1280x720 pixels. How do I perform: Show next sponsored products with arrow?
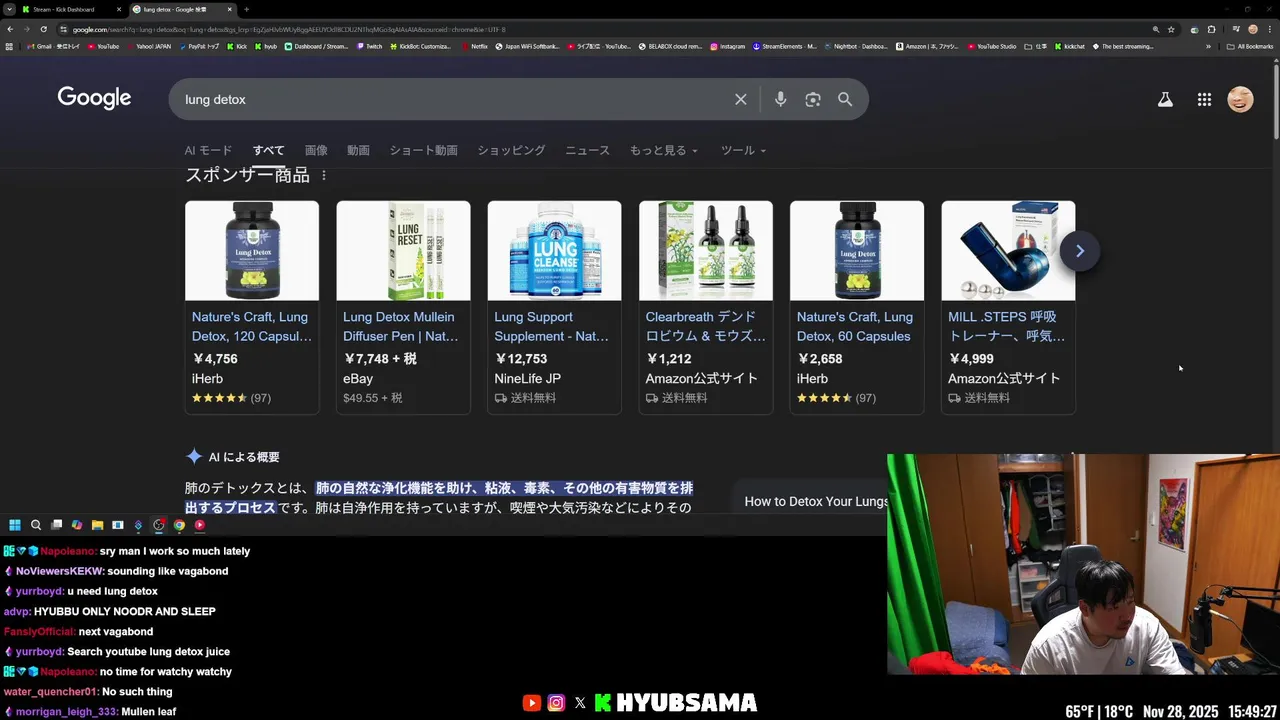[1079, 251]
